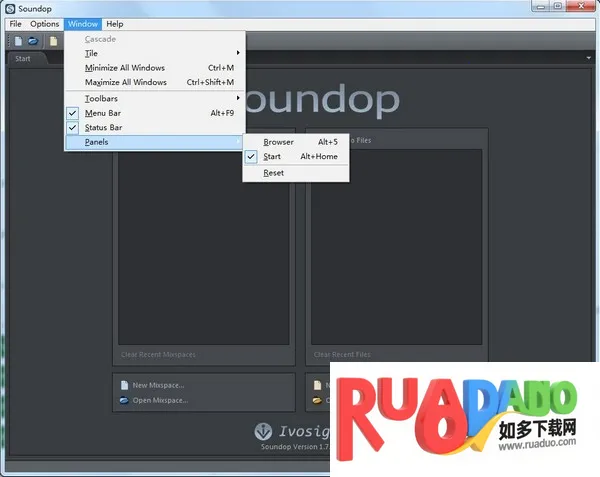
Task: Click the Soundop app icon in title bar
Action: pos(9,9)
